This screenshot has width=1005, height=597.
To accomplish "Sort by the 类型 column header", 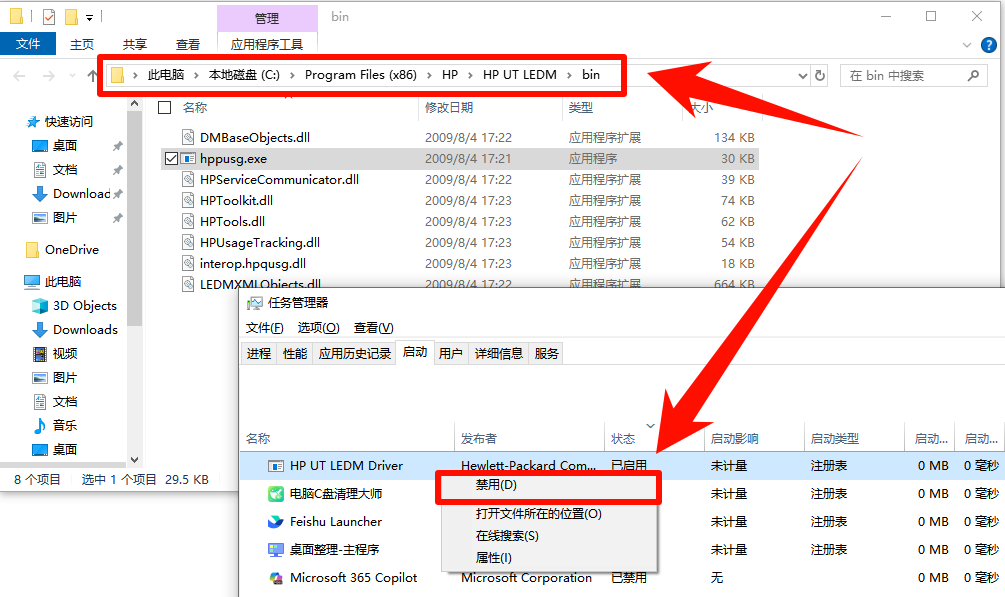I will (581, 107).
